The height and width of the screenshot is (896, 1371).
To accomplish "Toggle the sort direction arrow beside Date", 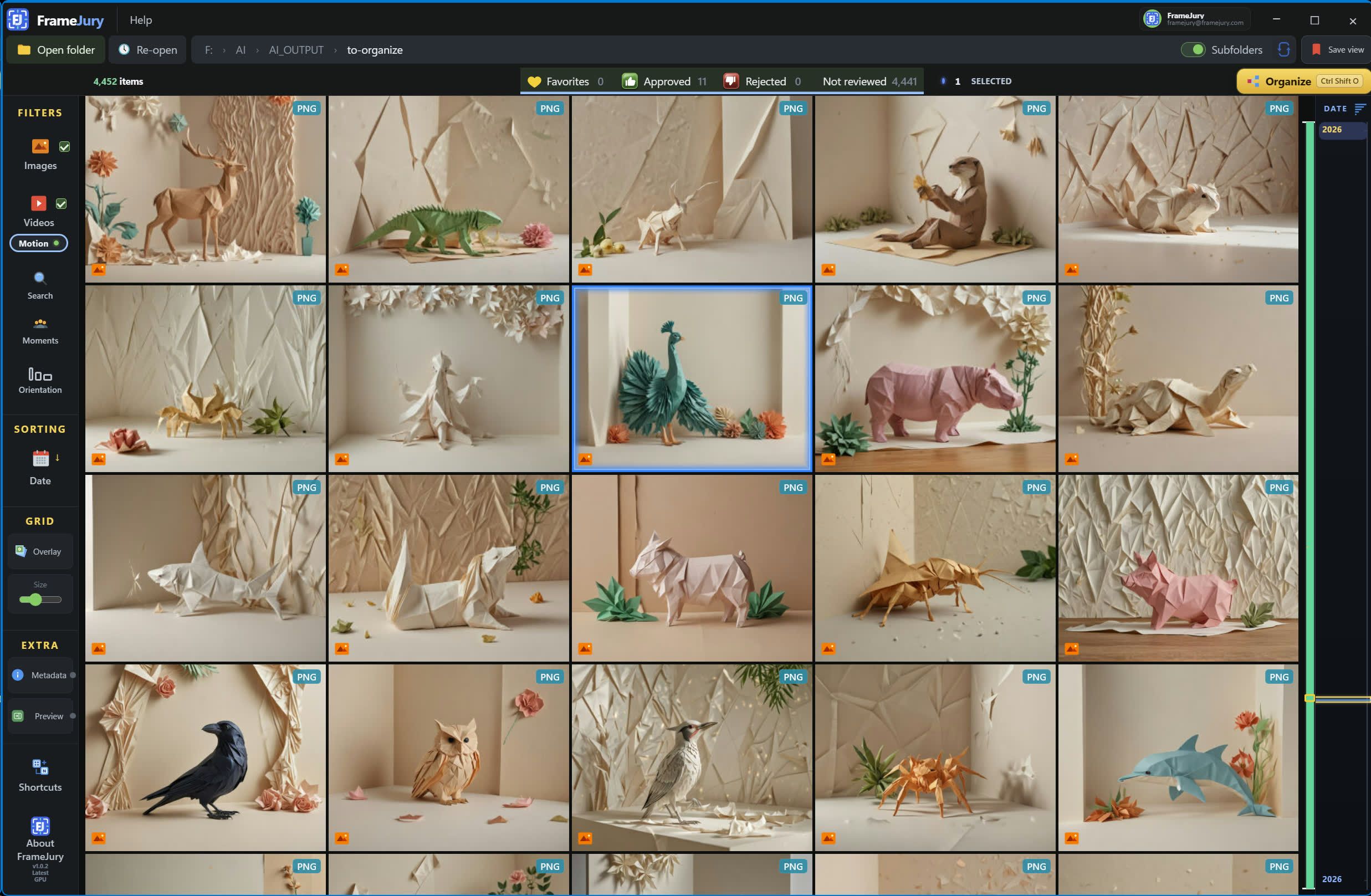I will (x=58, y=458).
